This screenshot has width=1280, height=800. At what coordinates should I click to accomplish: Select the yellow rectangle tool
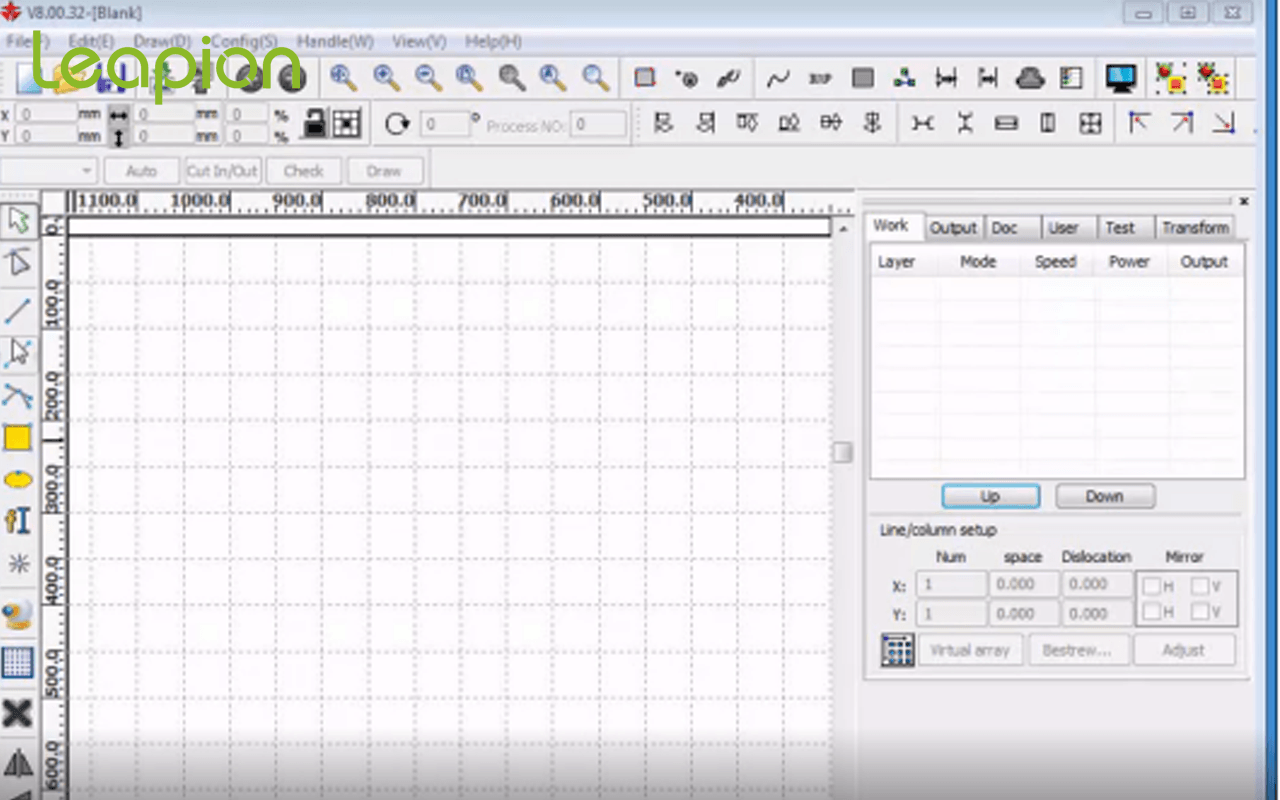18,438
